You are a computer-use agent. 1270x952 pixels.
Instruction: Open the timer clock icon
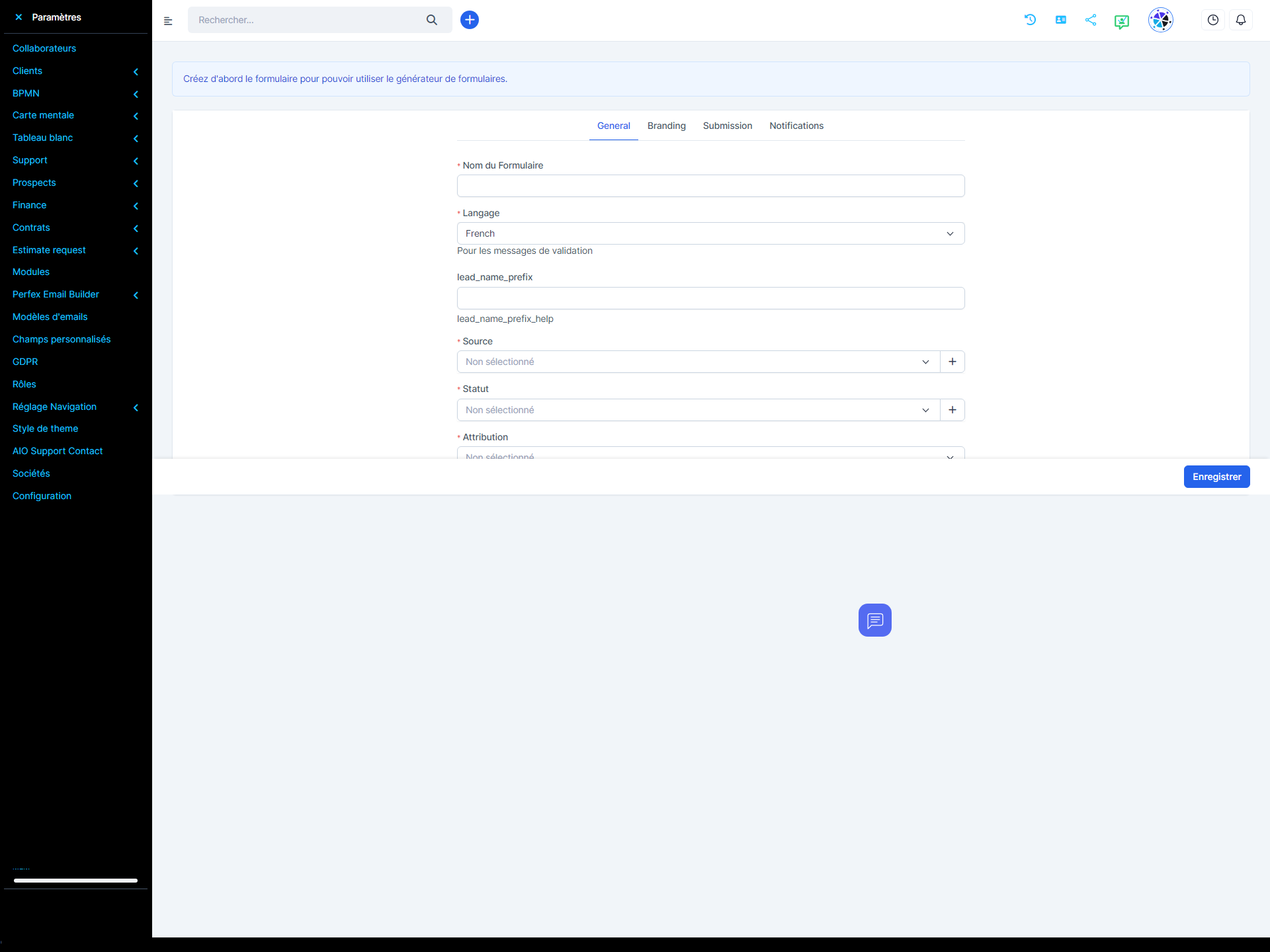[x=1213, y=20]
